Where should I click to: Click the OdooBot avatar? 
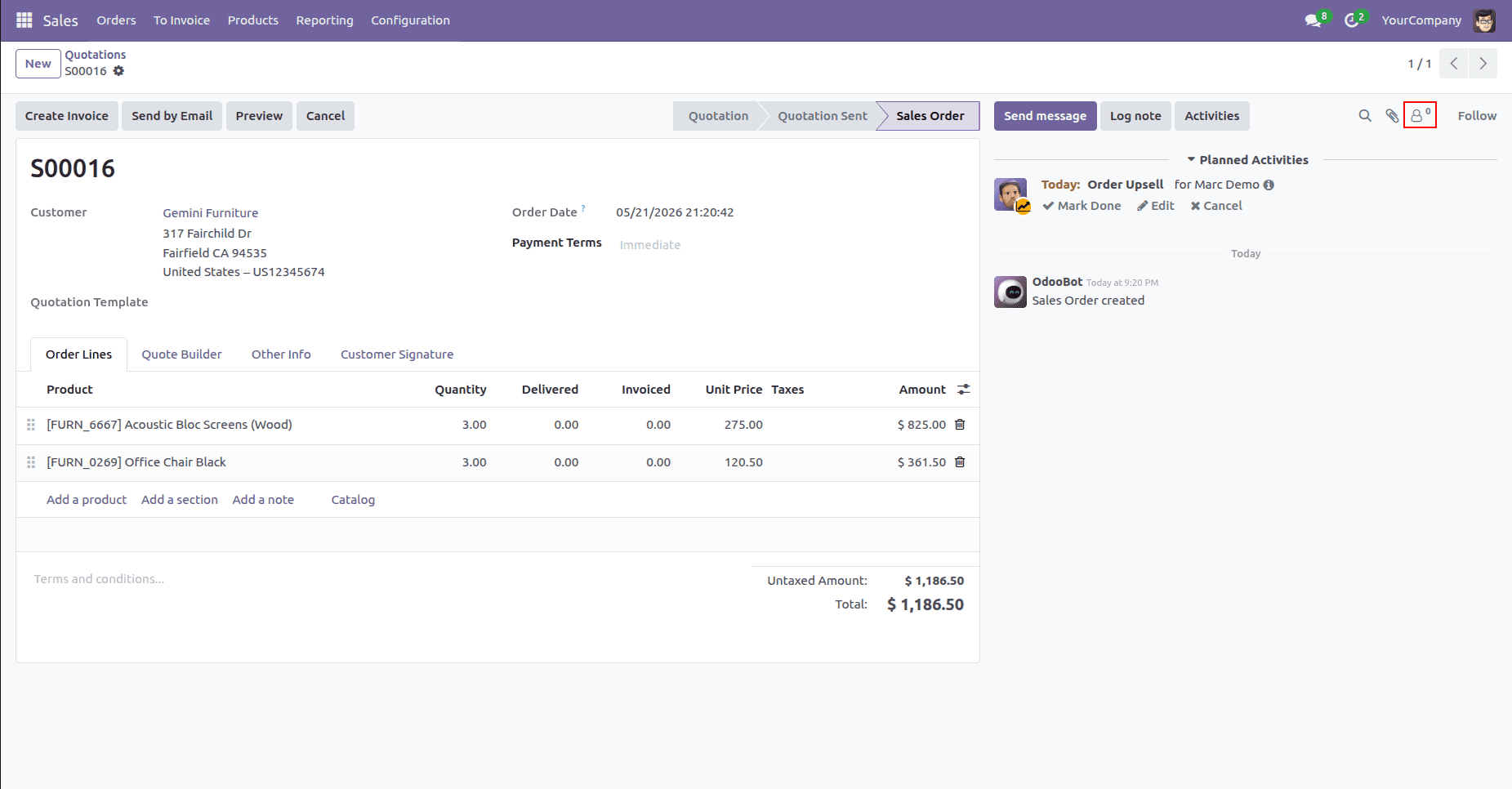[x=1010, y=292]
